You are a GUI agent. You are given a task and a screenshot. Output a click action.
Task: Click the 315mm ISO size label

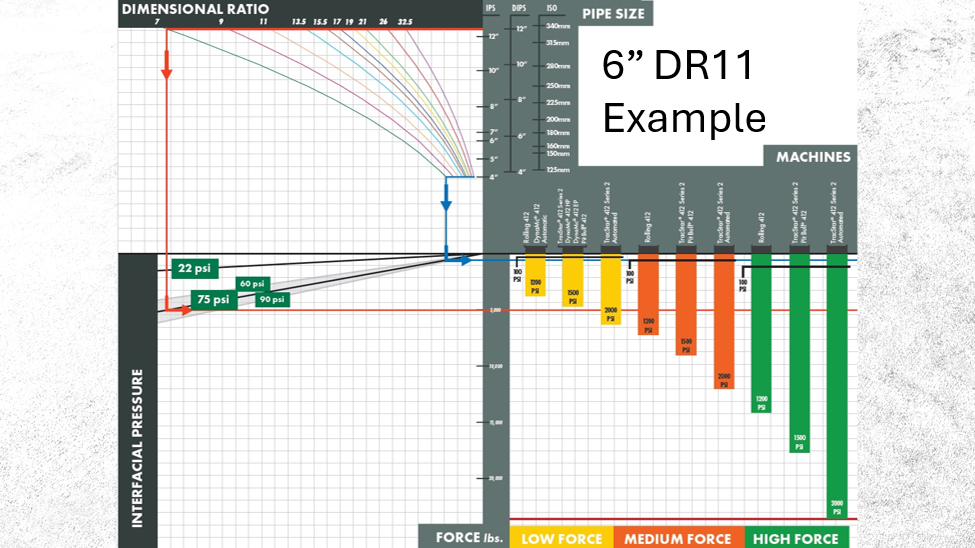coord(558,43)
